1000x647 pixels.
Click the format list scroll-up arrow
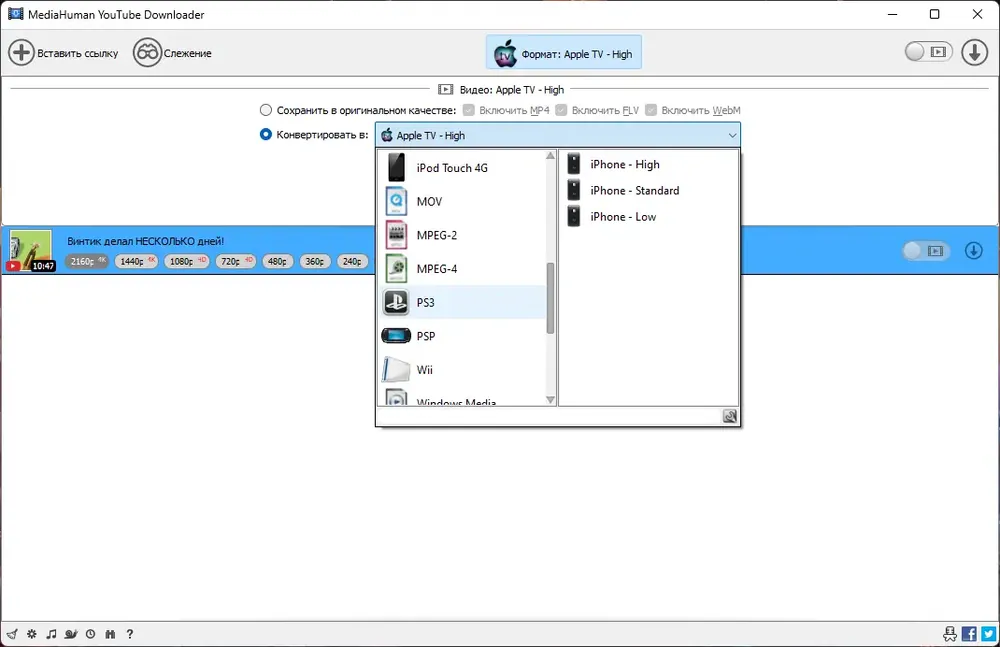550,156
